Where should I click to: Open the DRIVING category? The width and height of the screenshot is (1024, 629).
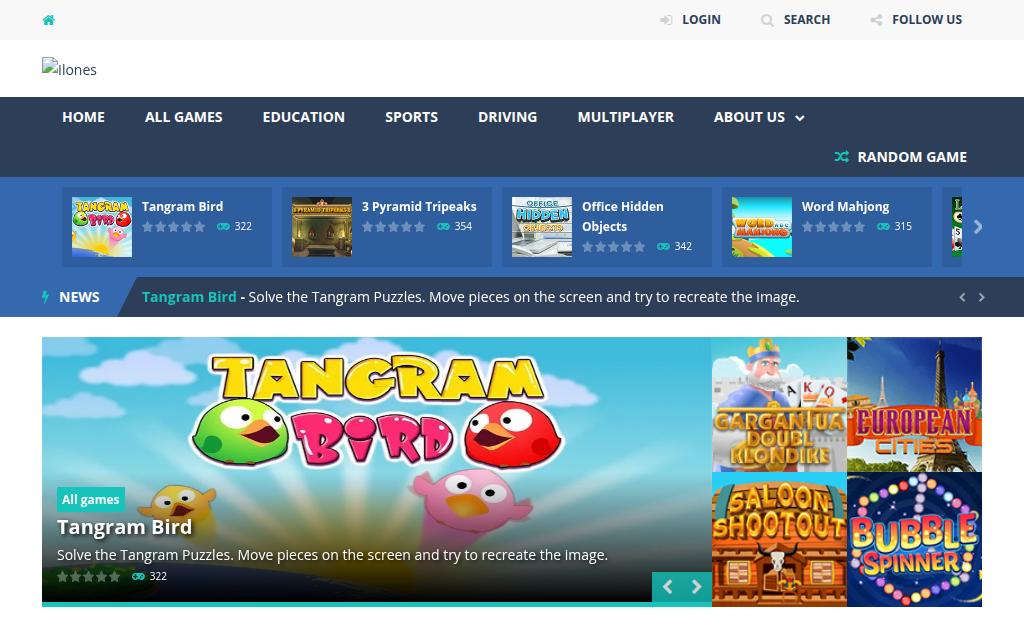pyautogui.click(x=507, y=117)
